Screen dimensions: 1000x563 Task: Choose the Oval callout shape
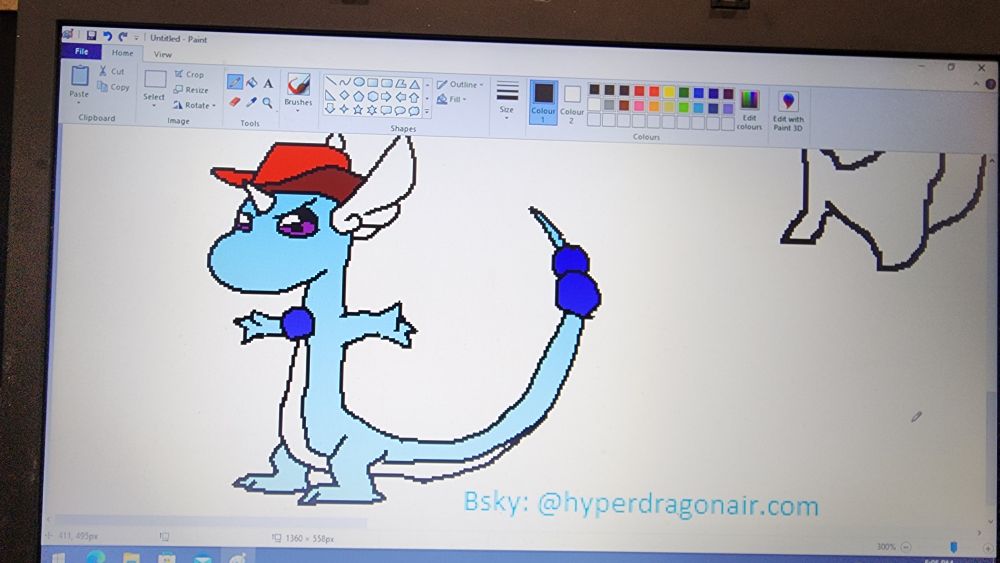coord(401,111)
